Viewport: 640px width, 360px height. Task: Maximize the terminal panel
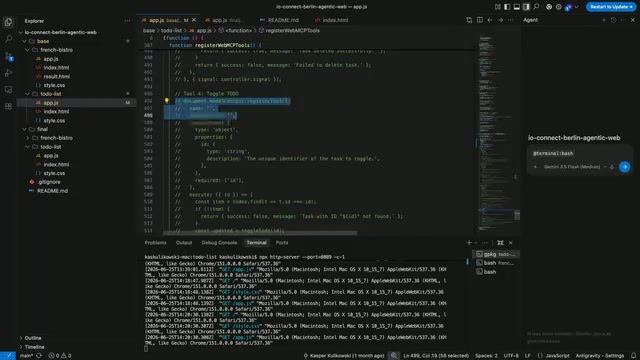pos(500,242)
